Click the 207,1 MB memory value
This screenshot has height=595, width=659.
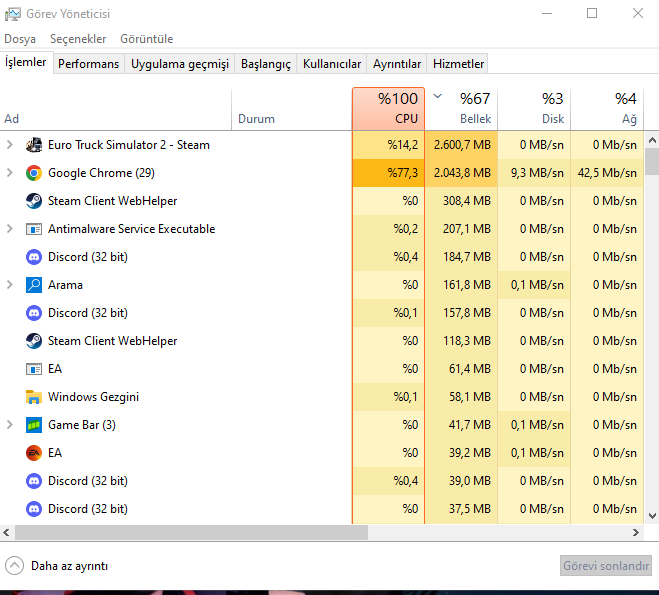click(467, 229)
